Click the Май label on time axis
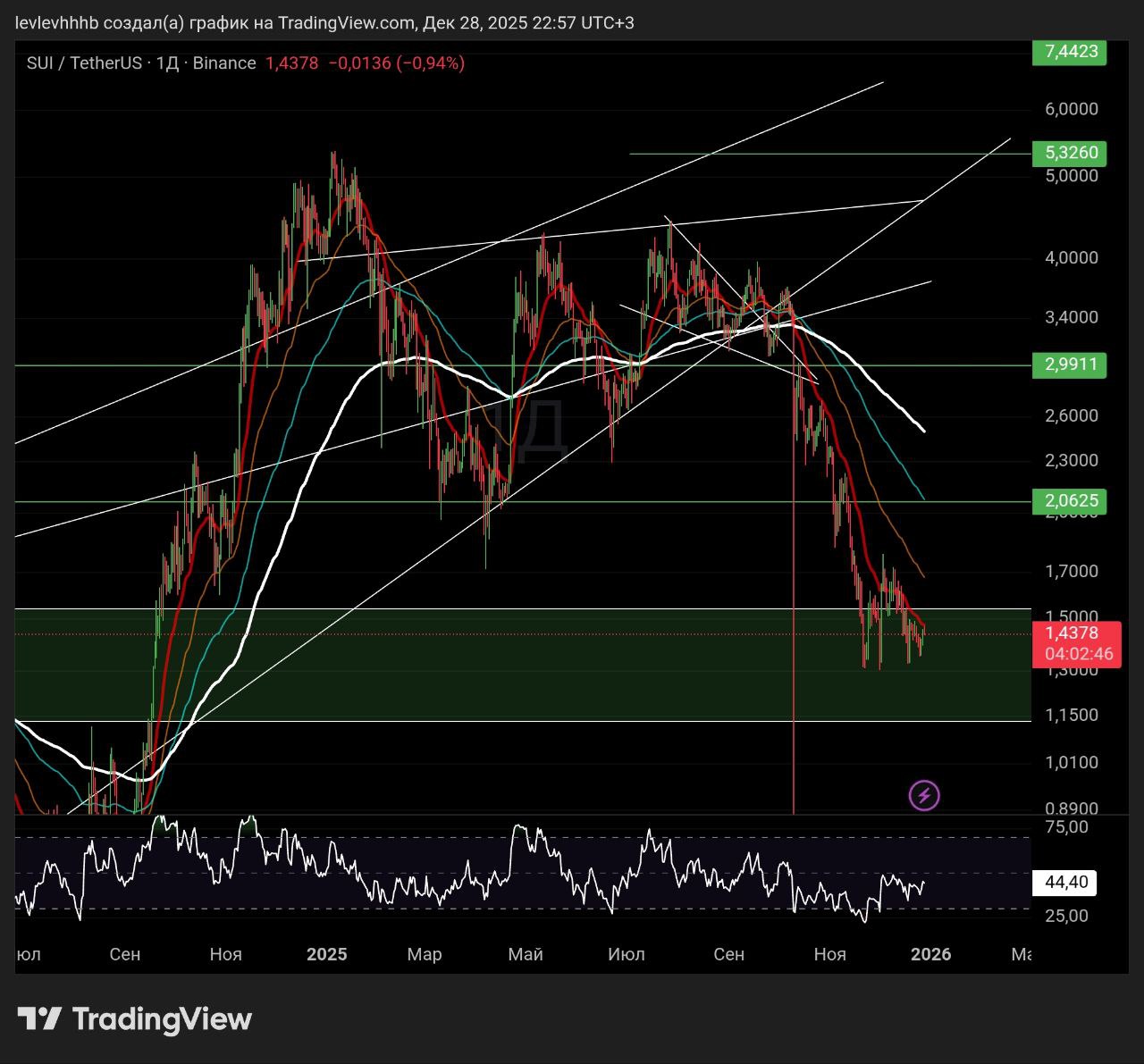The height and width of the screenshot is (1064, 1144). [x=526, y=954]
